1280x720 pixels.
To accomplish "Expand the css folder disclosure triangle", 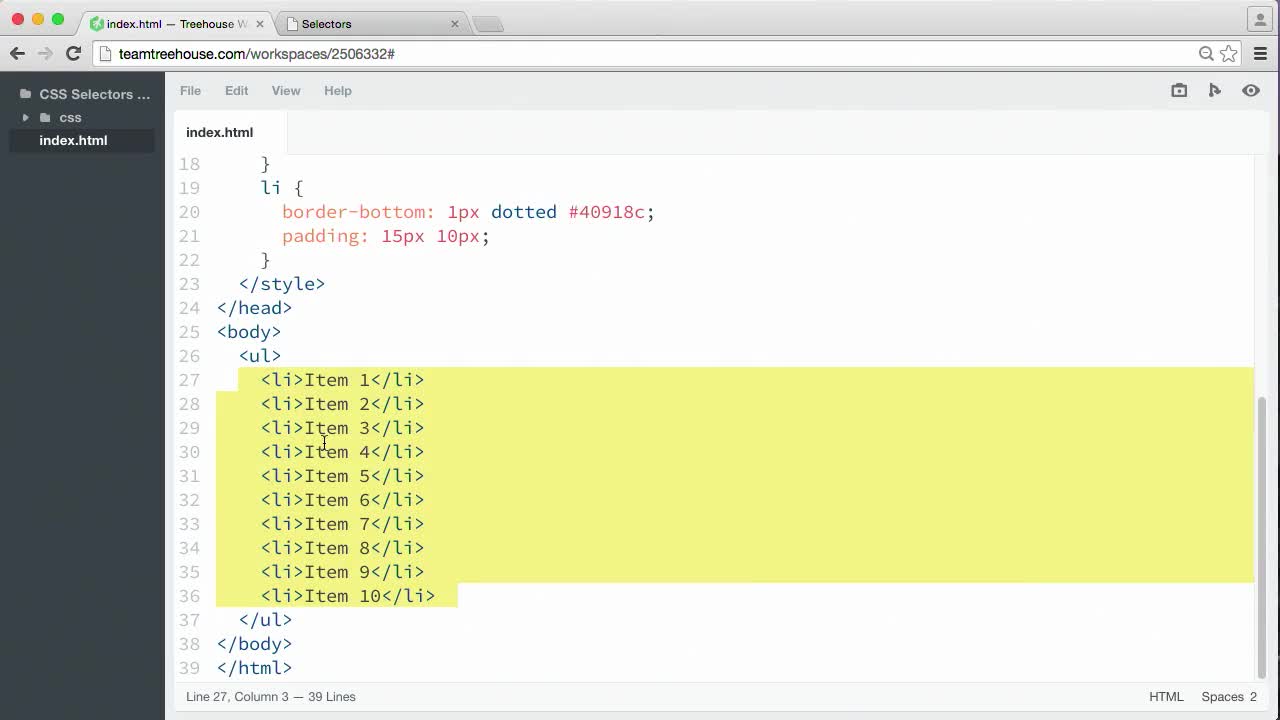I will coord(25,118).
